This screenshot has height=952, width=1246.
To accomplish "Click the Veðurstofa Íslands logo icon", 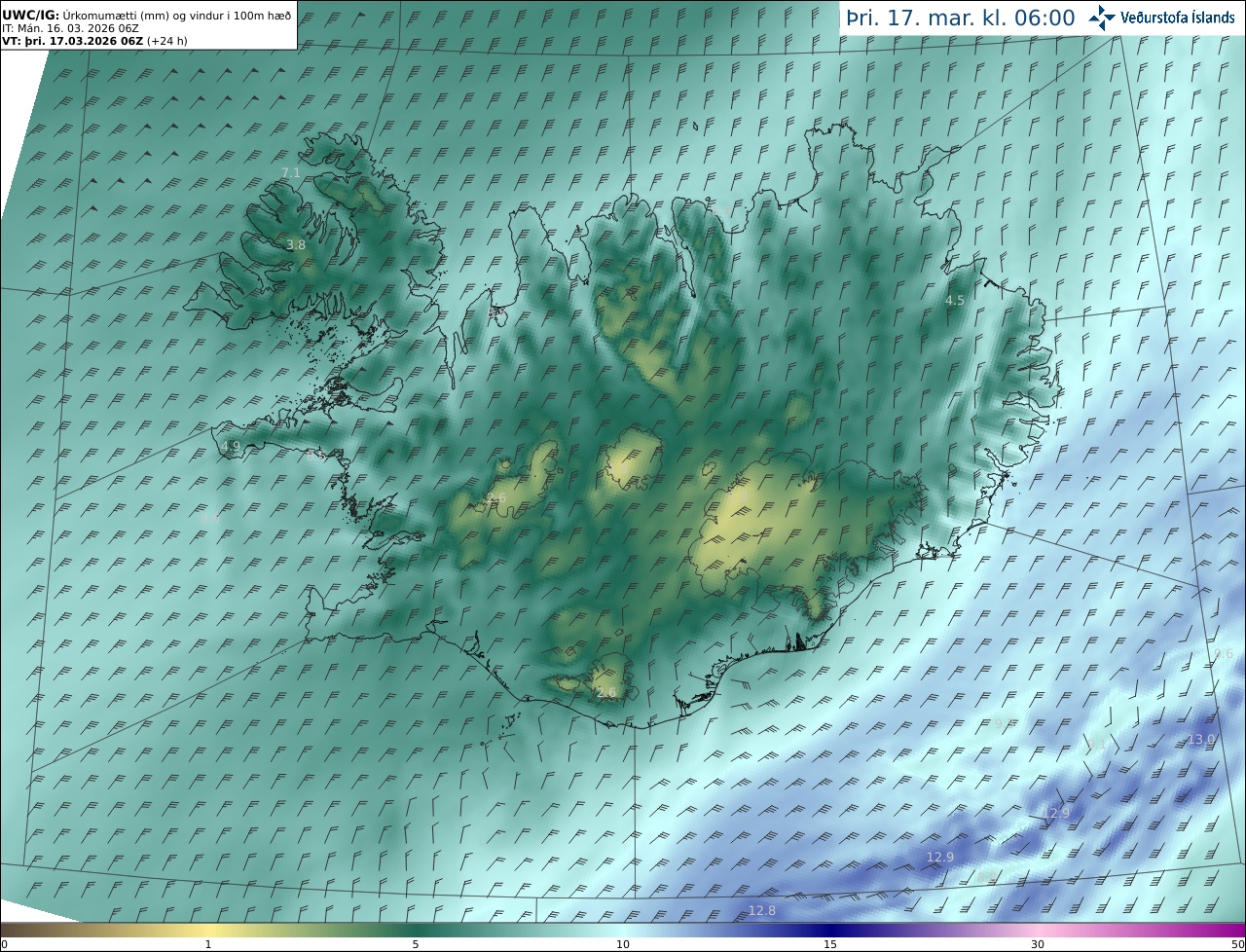I will 1102,18.
